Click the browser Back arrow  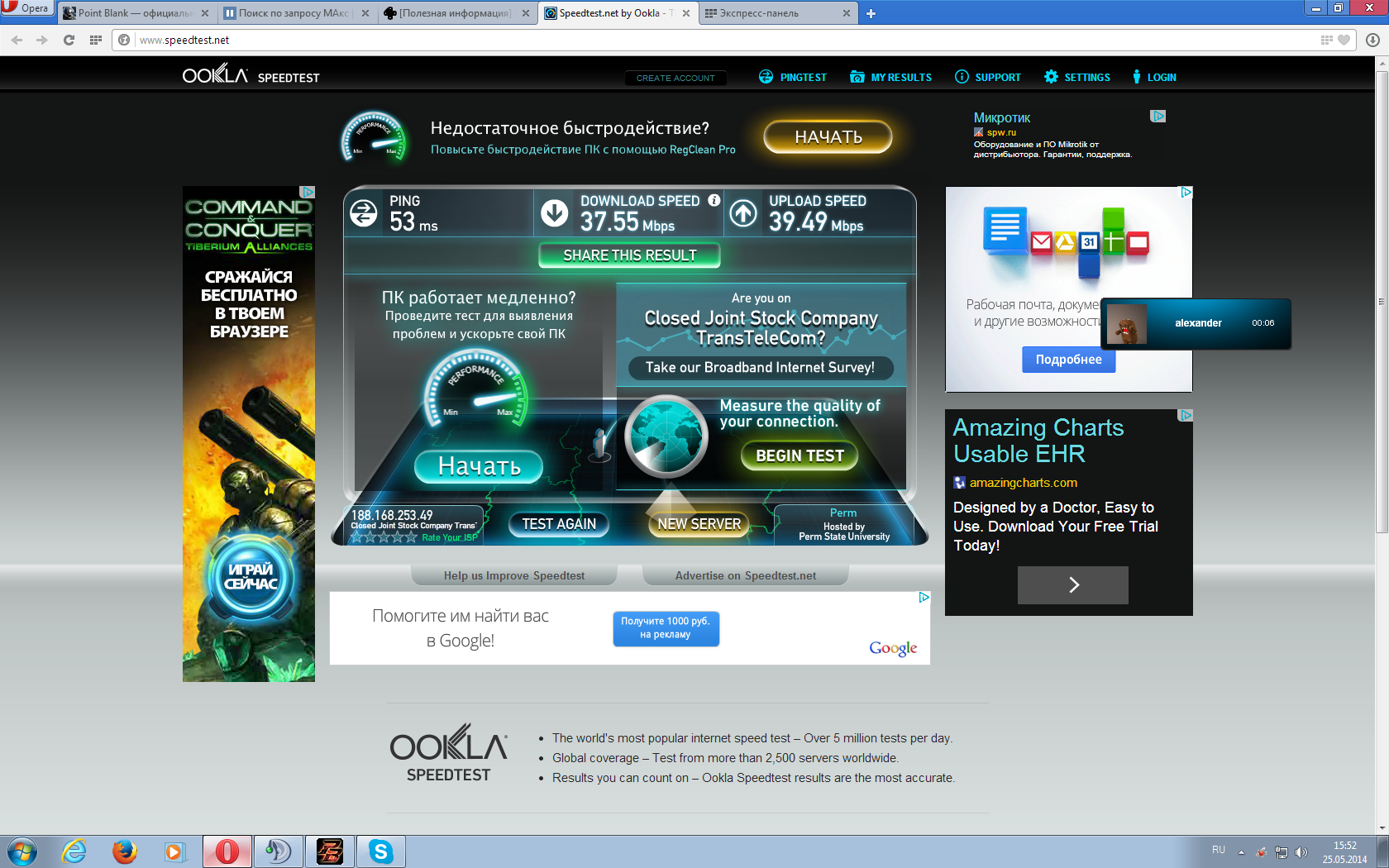17,40
